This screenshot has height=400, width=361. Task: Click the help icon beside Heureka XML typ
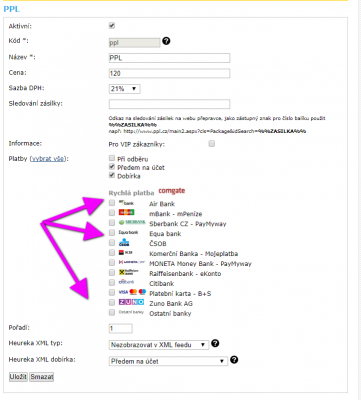(x=215, y=343)
